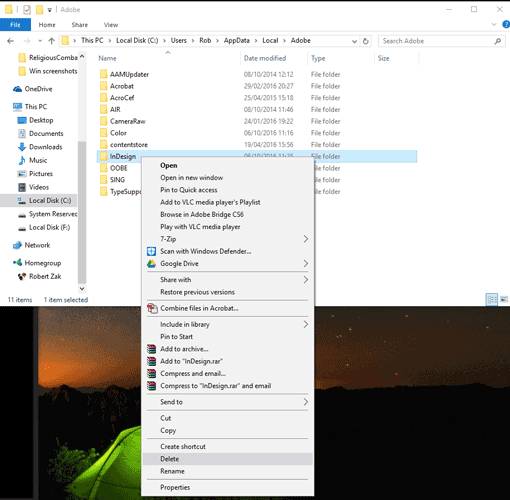Choose Browse in Adobe Bridge CS6
Screen dimensions: 510x500
pos(228,215)
